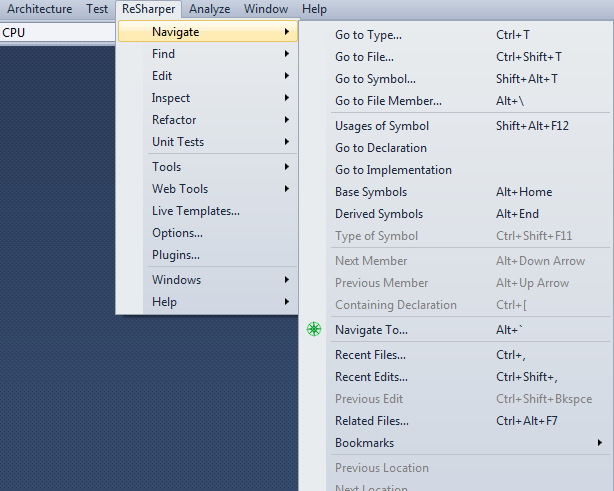Expand the Windows submenu

coord(208,280)
